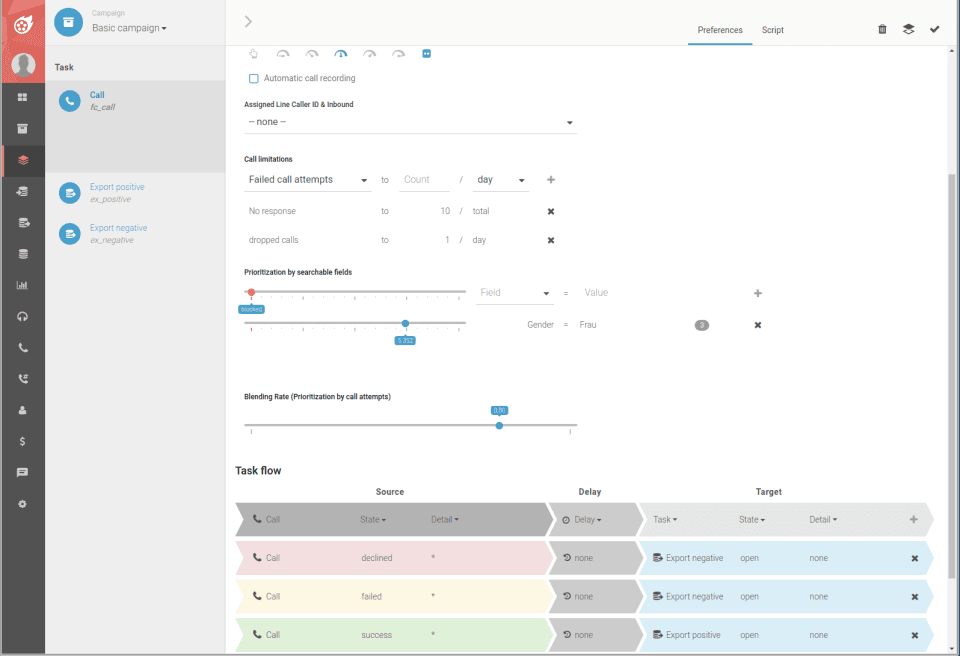The image size is (960, 656).
Task: Click the trash delete icon in header
Action: pyautogui.click(x=882, y=29)
